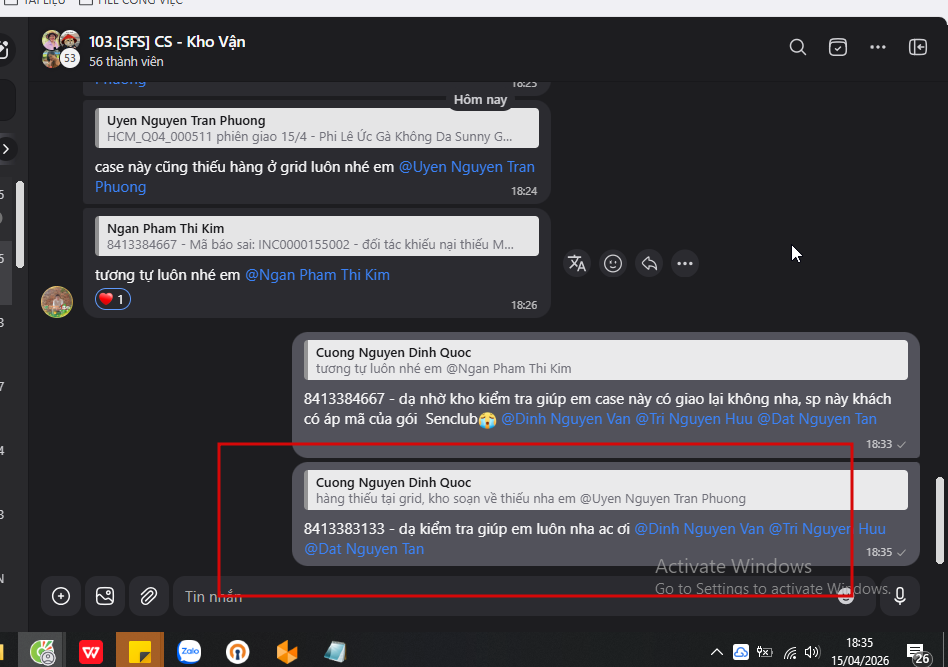Viewport: 948px width, 667px height.
Task: Jump to quoted 'hàng thiếu tại grid' message
Action: pyautogui.click(x=606, y=490)
